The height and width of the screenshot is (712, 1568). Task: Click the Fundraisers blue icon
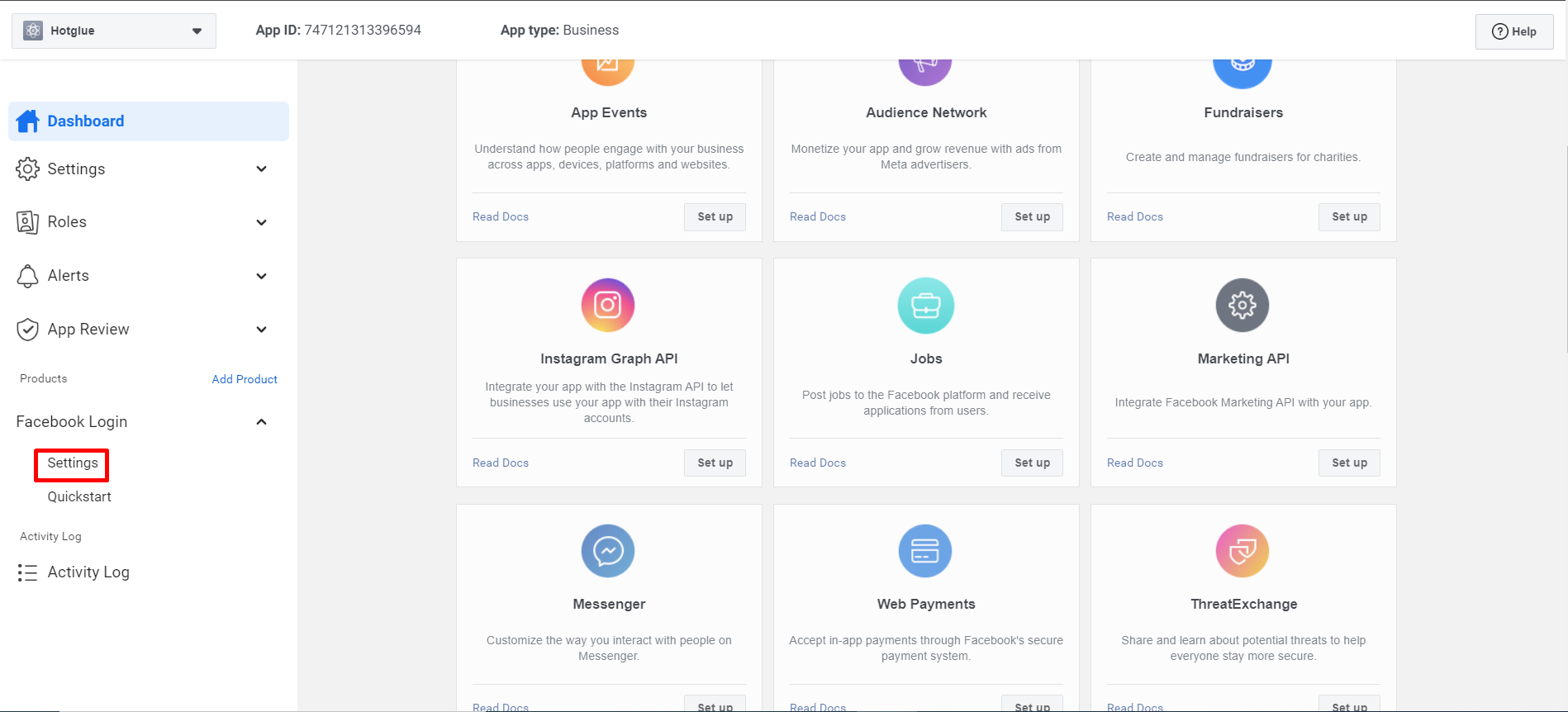(x=1243, y=73)
